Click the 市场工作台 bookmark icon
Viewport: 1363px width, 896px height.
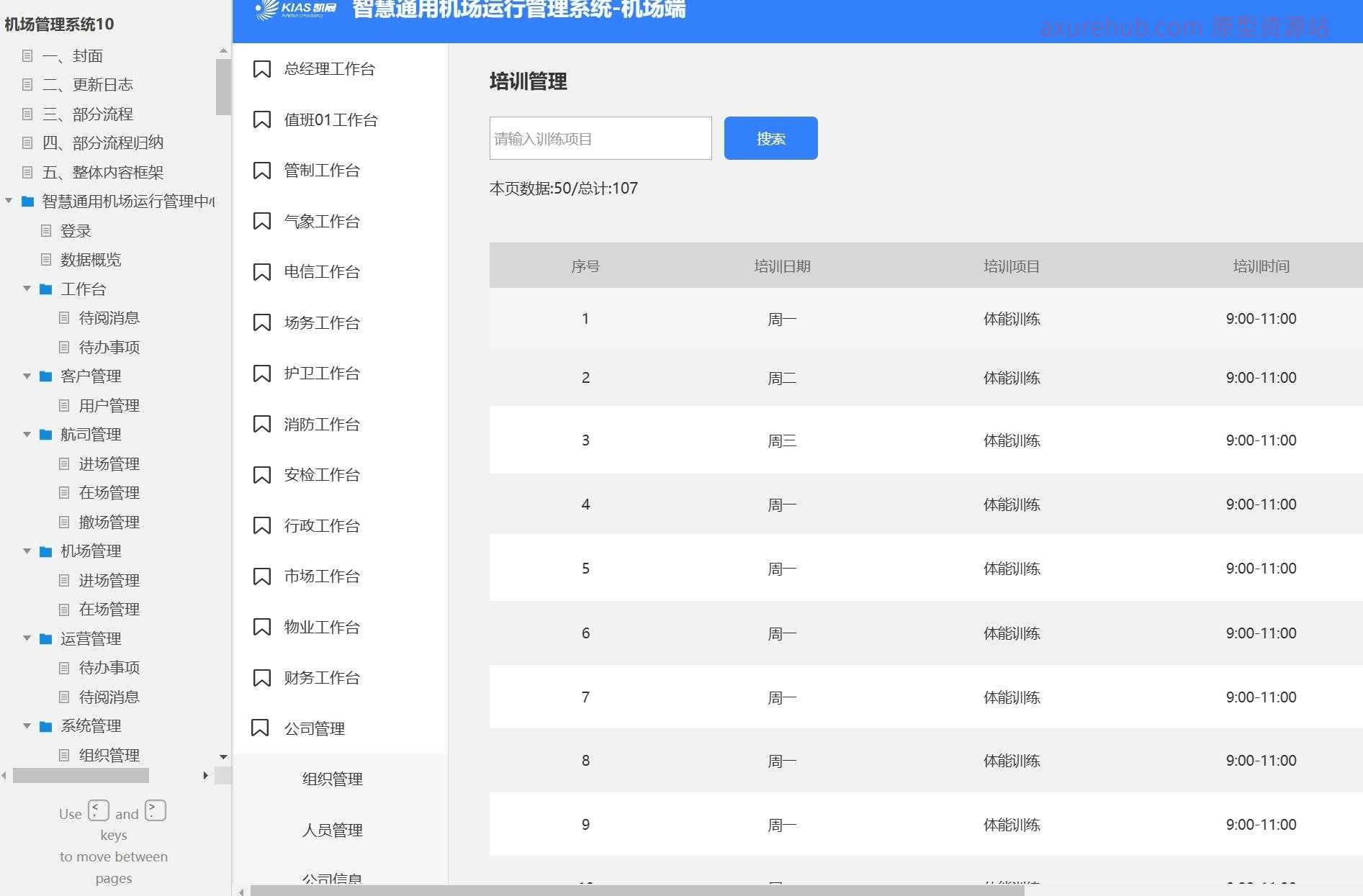261,576
